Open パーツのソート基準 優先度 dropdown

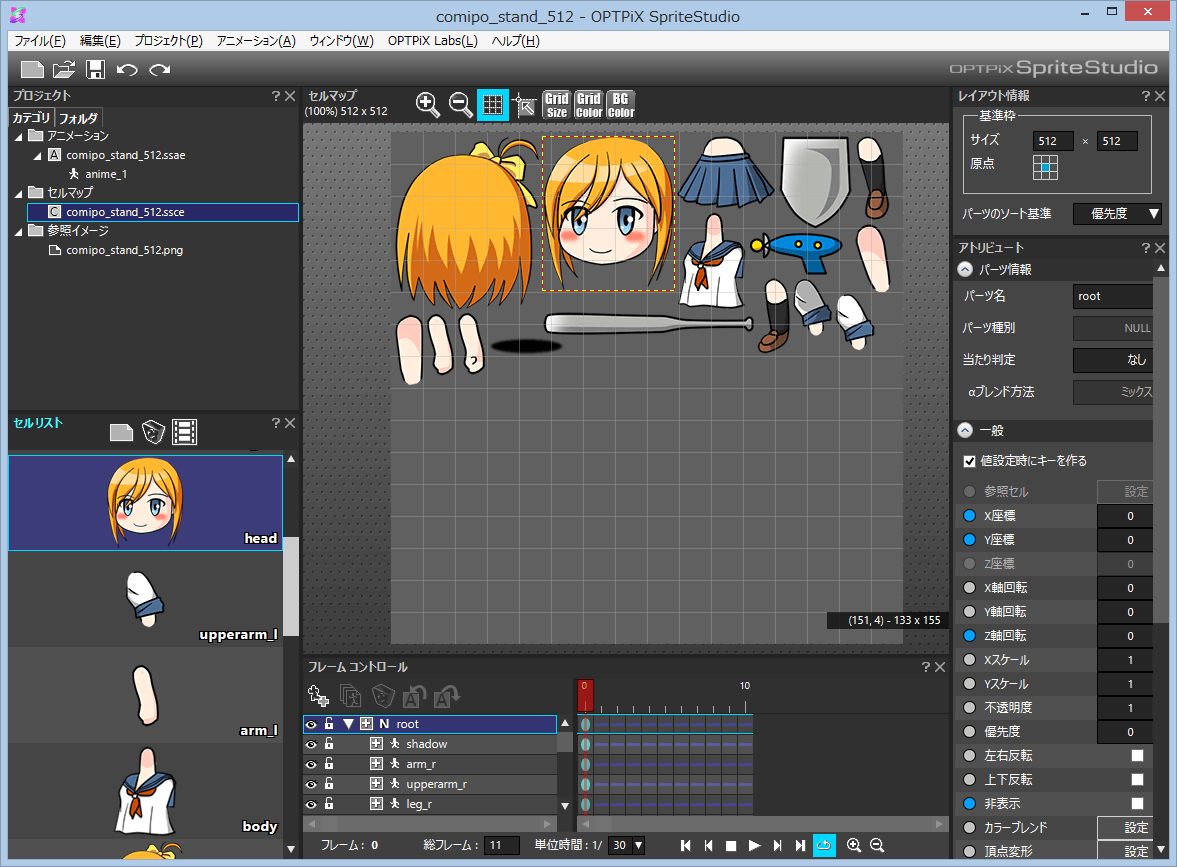tap(1118, 214)
